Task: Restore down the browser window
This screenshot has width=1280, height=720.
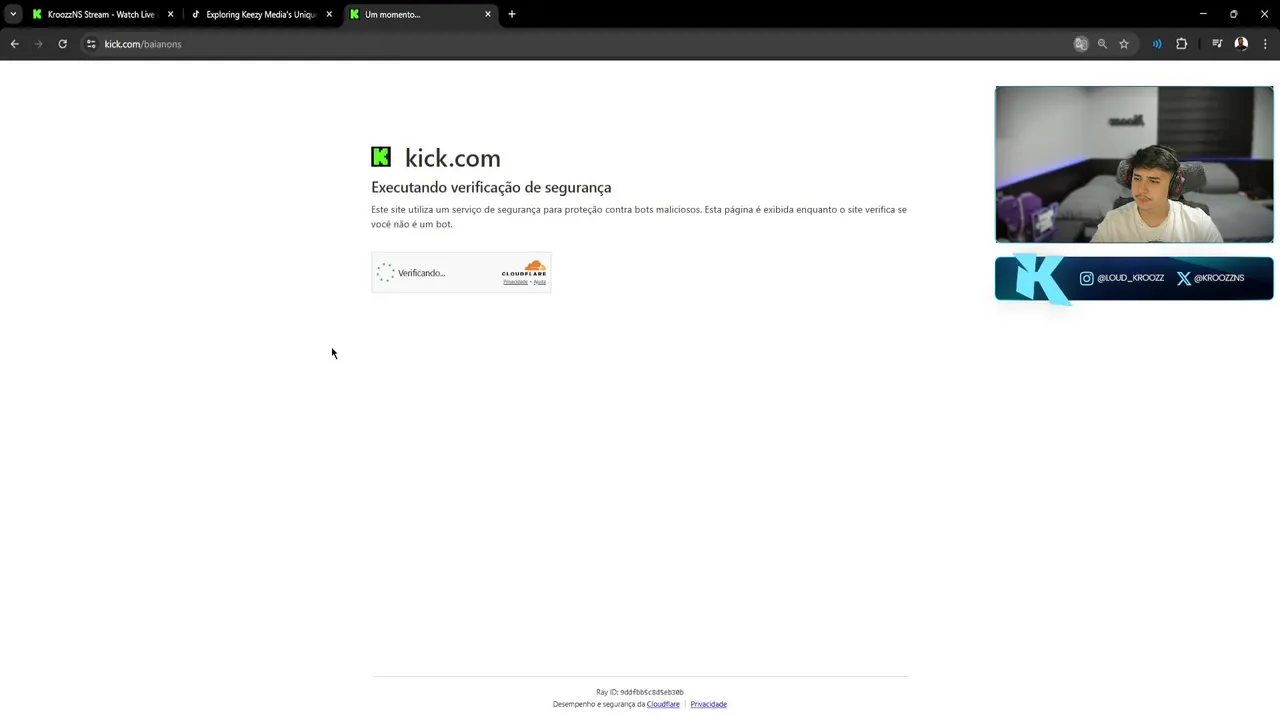Action: (1233, 14)
